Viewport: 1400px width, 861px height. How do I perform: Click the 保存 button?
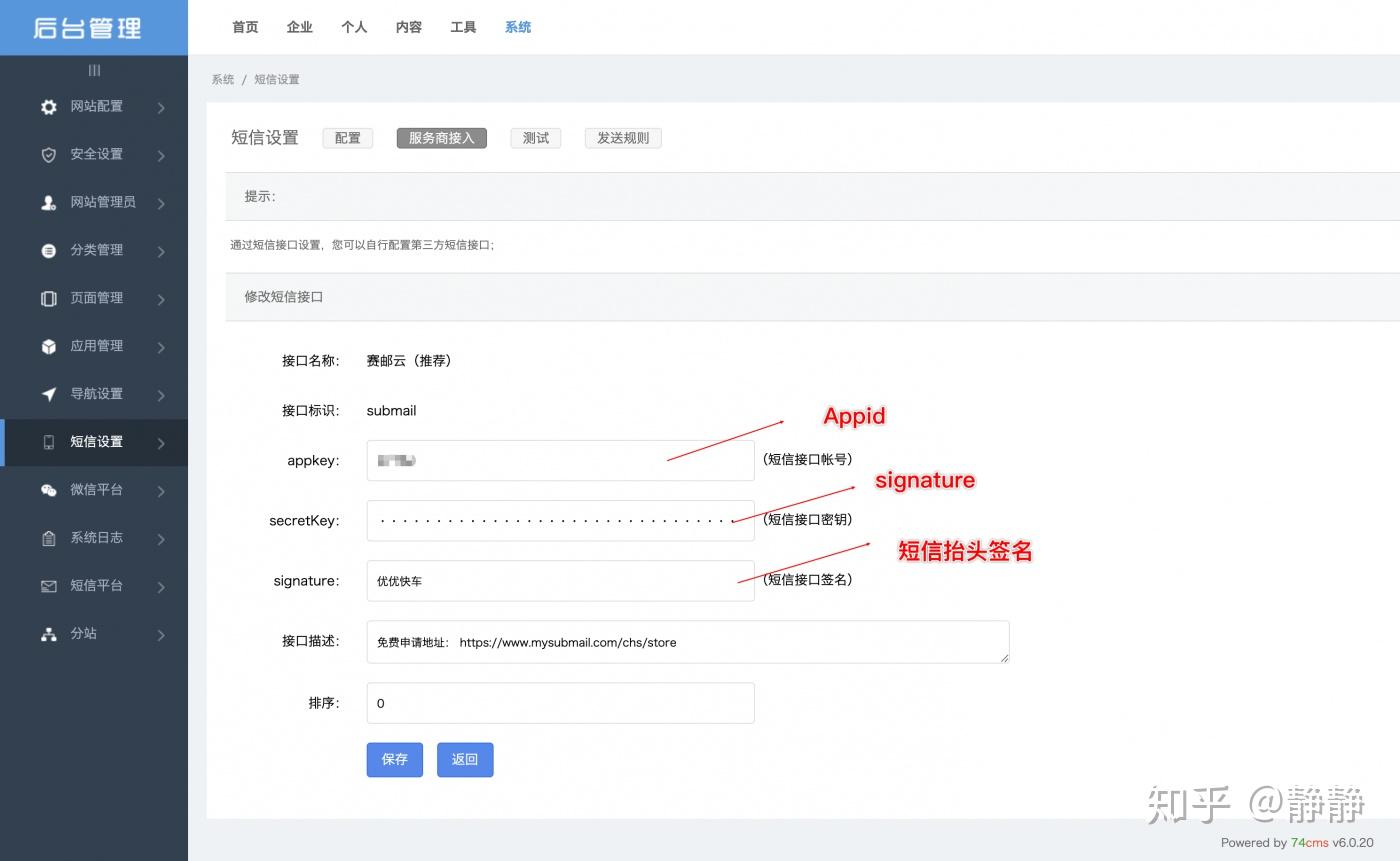coord(395,760)
